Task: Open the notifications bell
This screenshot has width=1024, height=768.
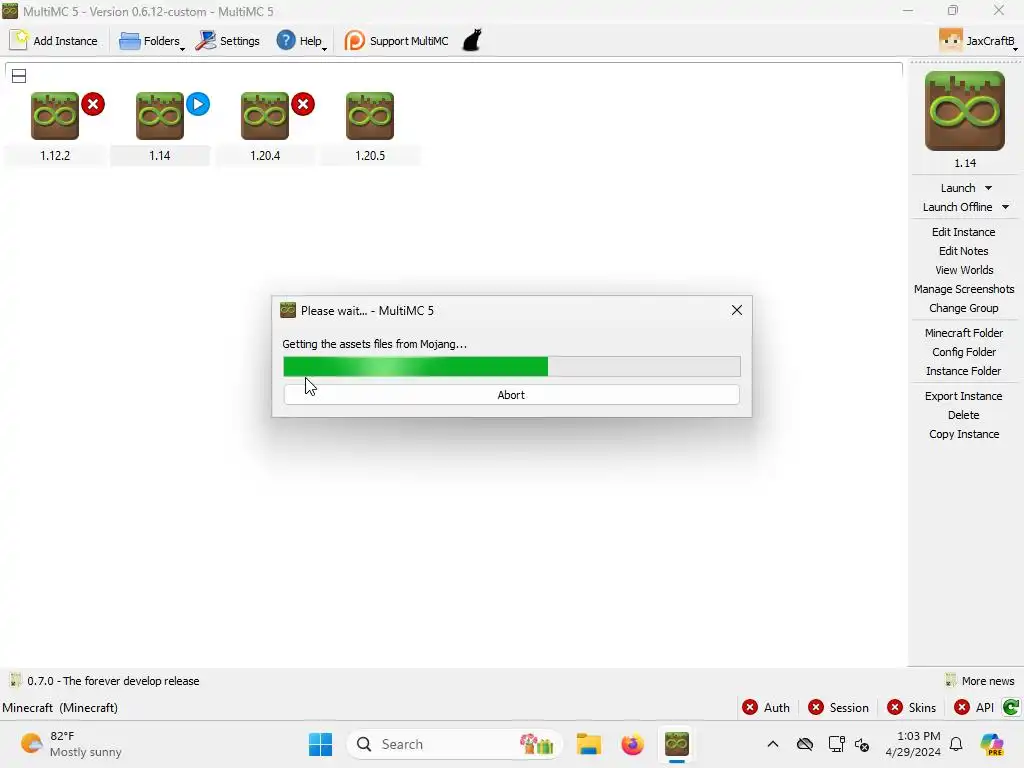Action: tap(956, 744)
